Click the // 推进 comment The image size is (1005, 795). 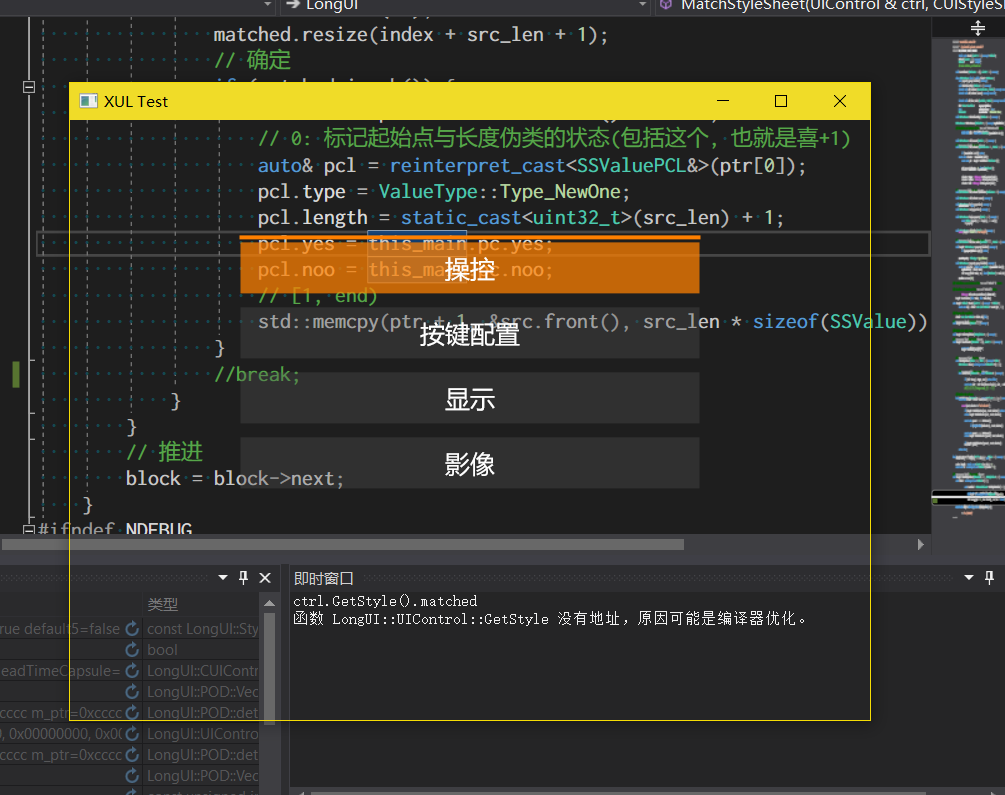click(165, 451)
